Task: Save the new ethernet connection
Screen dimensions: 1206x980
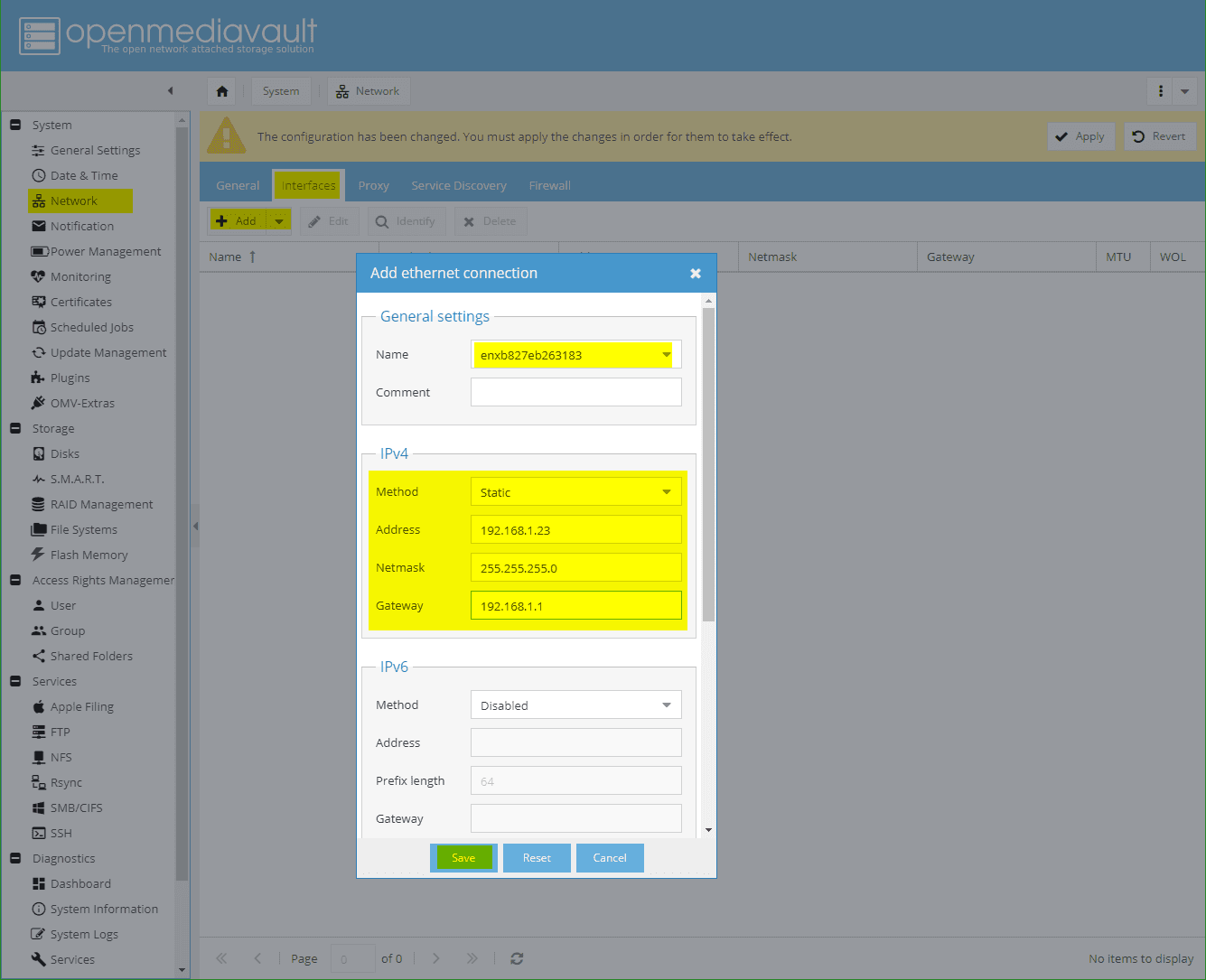Action: coord(463,857)
